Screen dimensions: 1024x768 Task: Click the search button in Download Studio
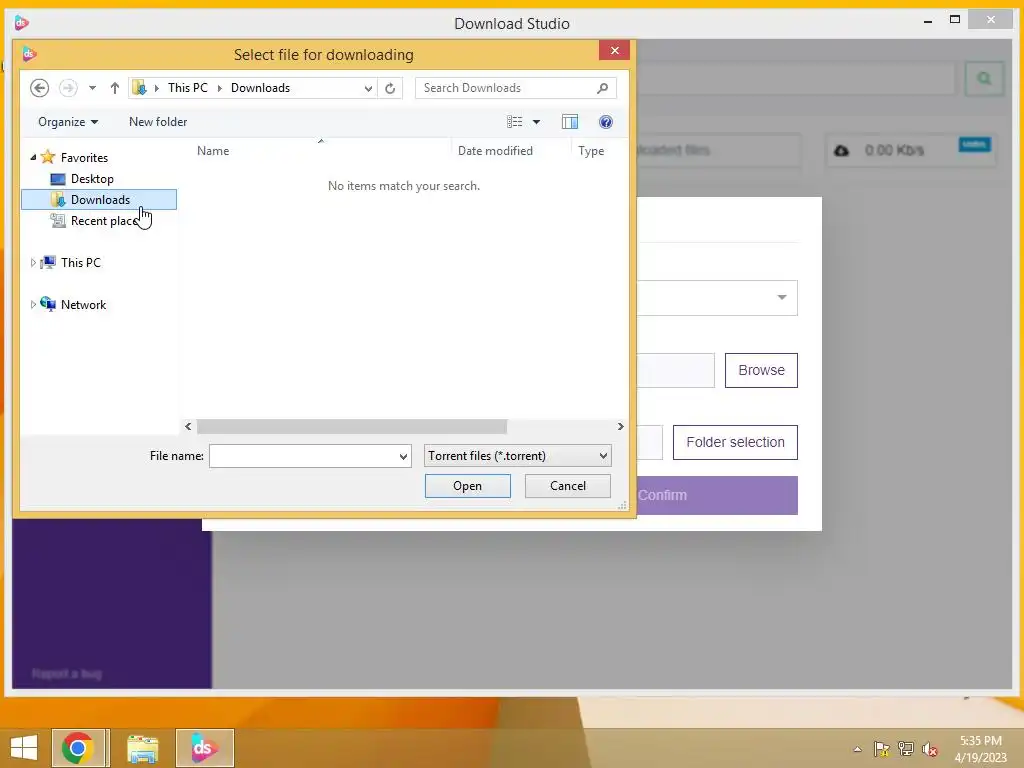coord(984,79)
